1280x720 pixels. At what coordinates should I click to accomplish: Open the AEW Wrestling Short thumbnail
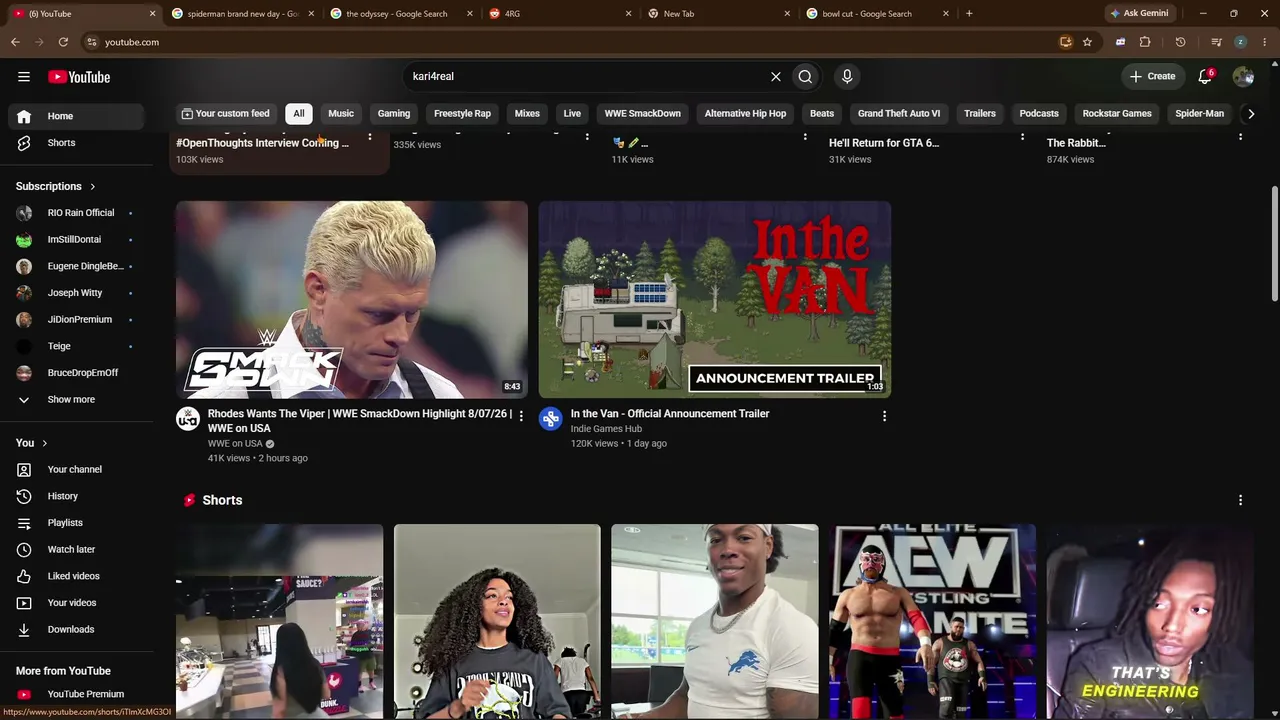933,622
